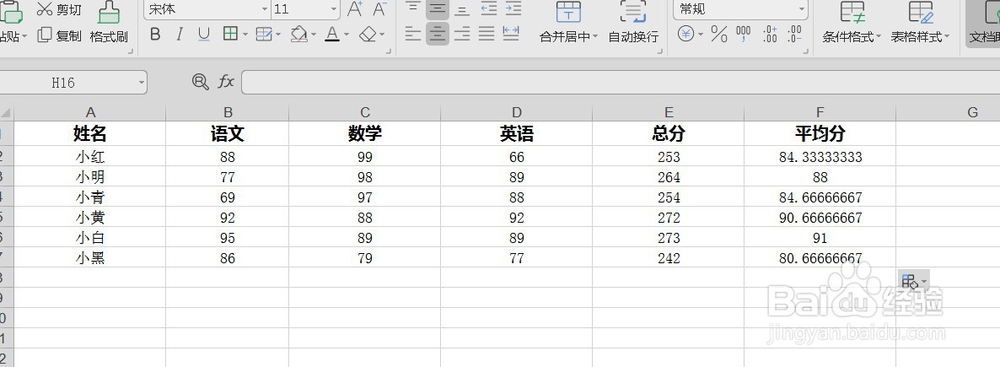Align cell text right
Image resolution: width=1000 pixels, height=367 pixels.
click(x=462, y=34)
